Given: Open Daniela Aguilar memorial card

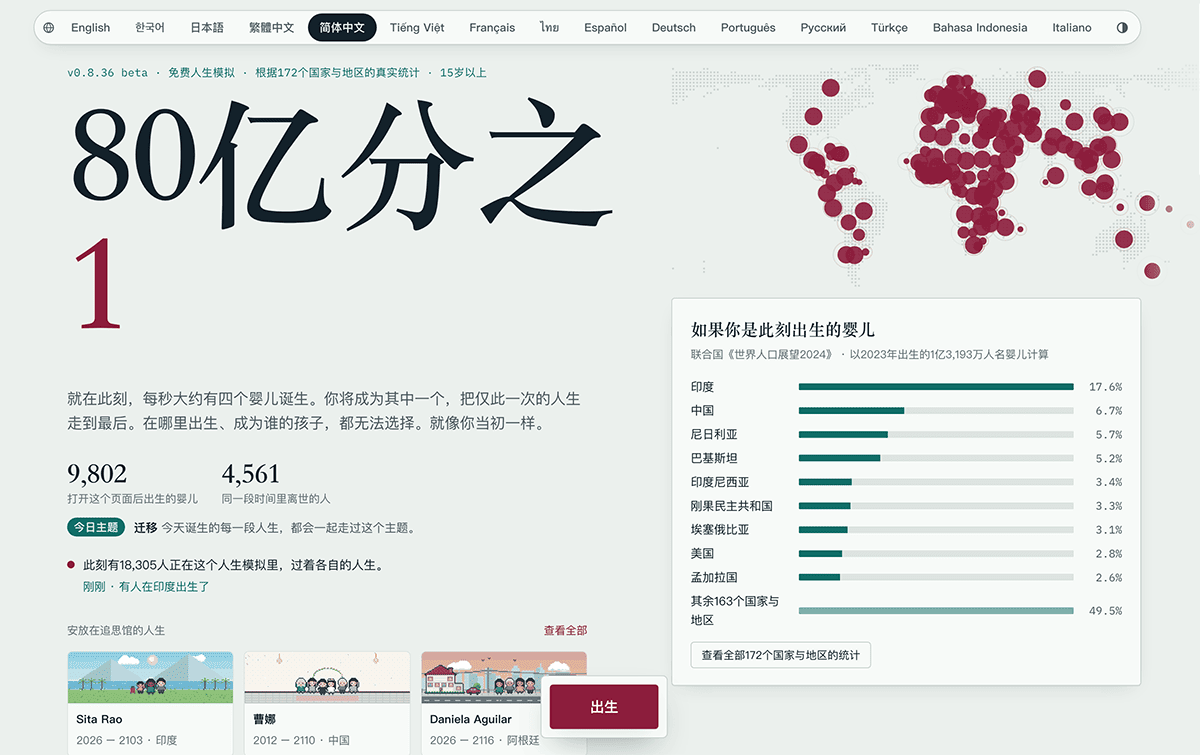Looking at the screenshot, I should point(504,703).
